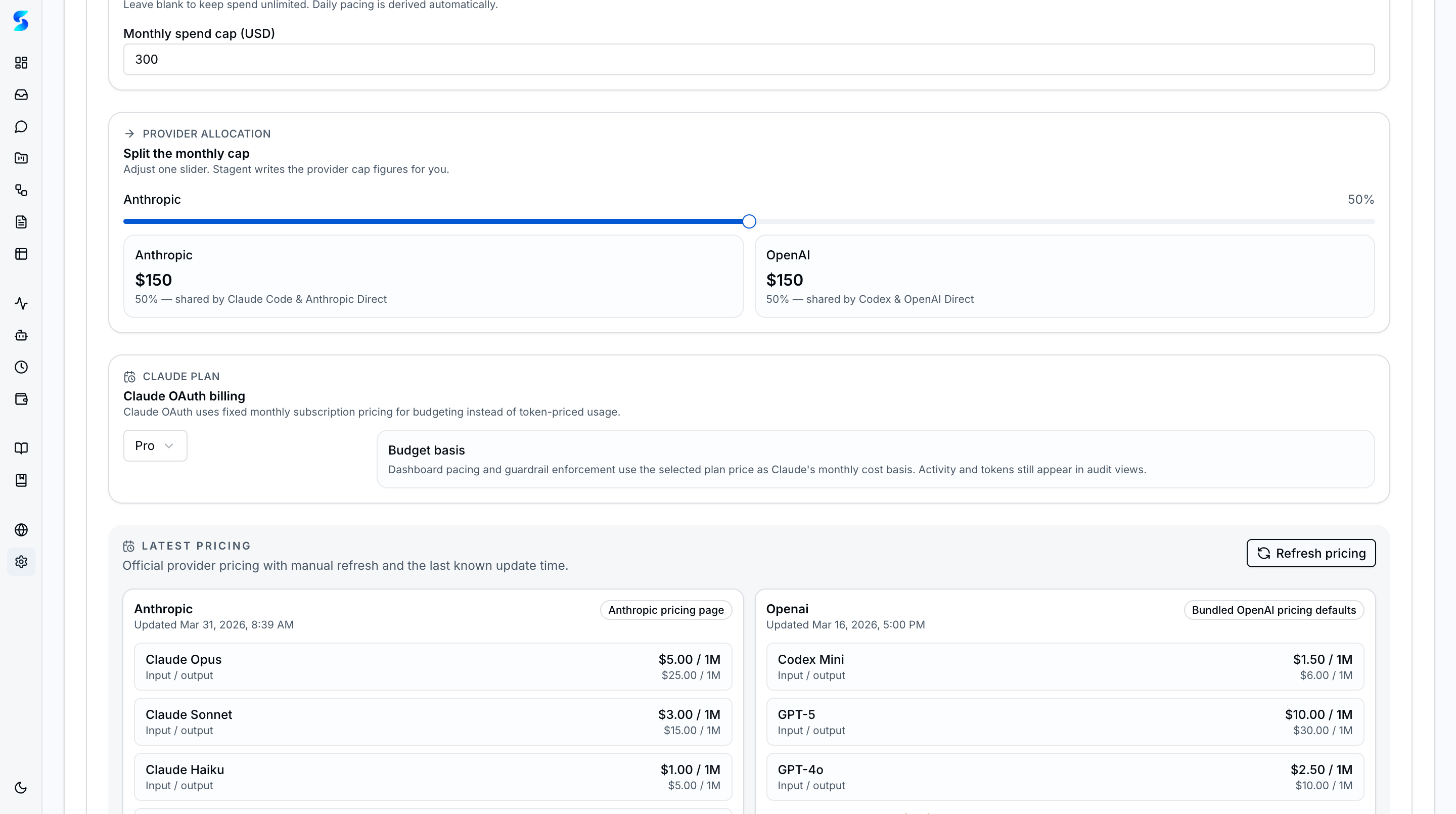This screenshot has width=1456, height=814.
Task: Open the documentation book section
Action: (x=21, y=448)
